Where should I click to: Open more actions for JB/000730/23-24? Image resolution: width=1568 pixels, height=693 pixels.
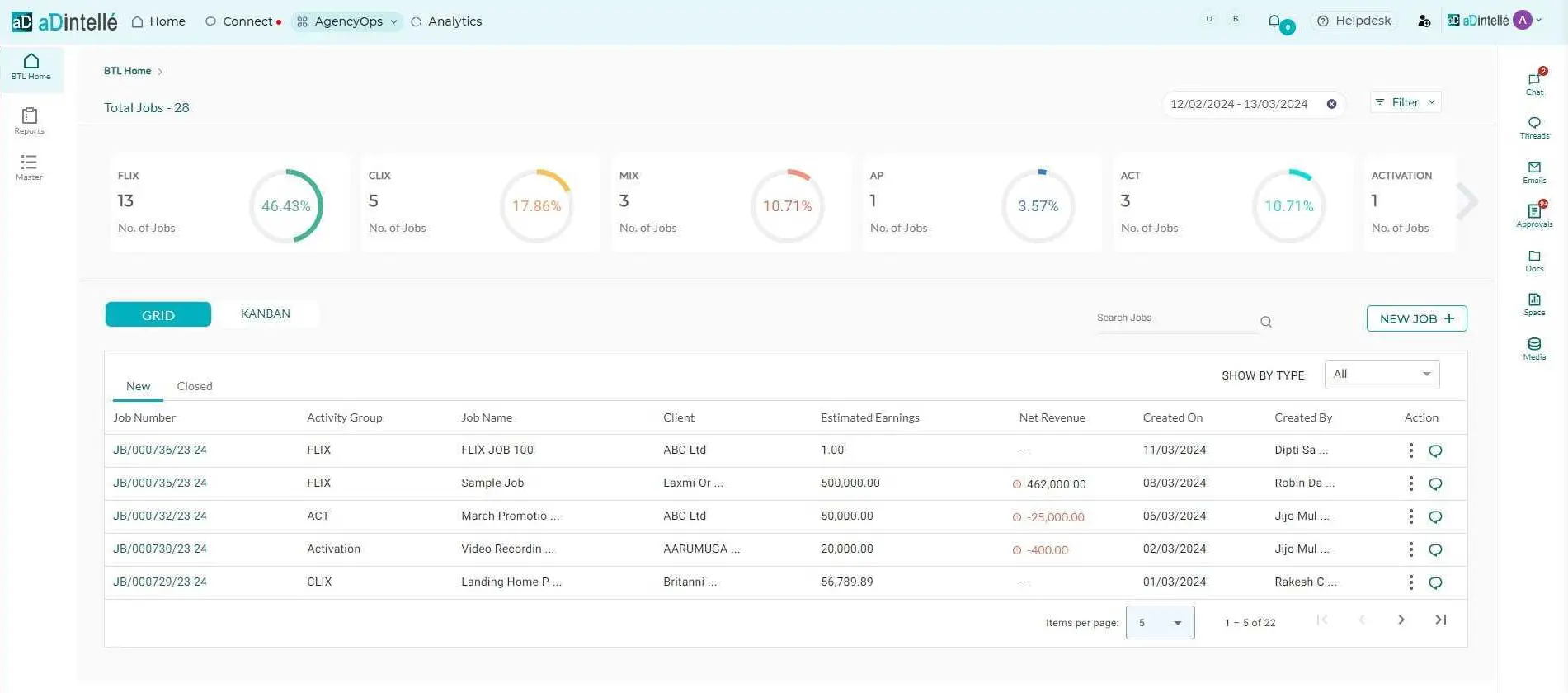click(x=1410, y=549)
